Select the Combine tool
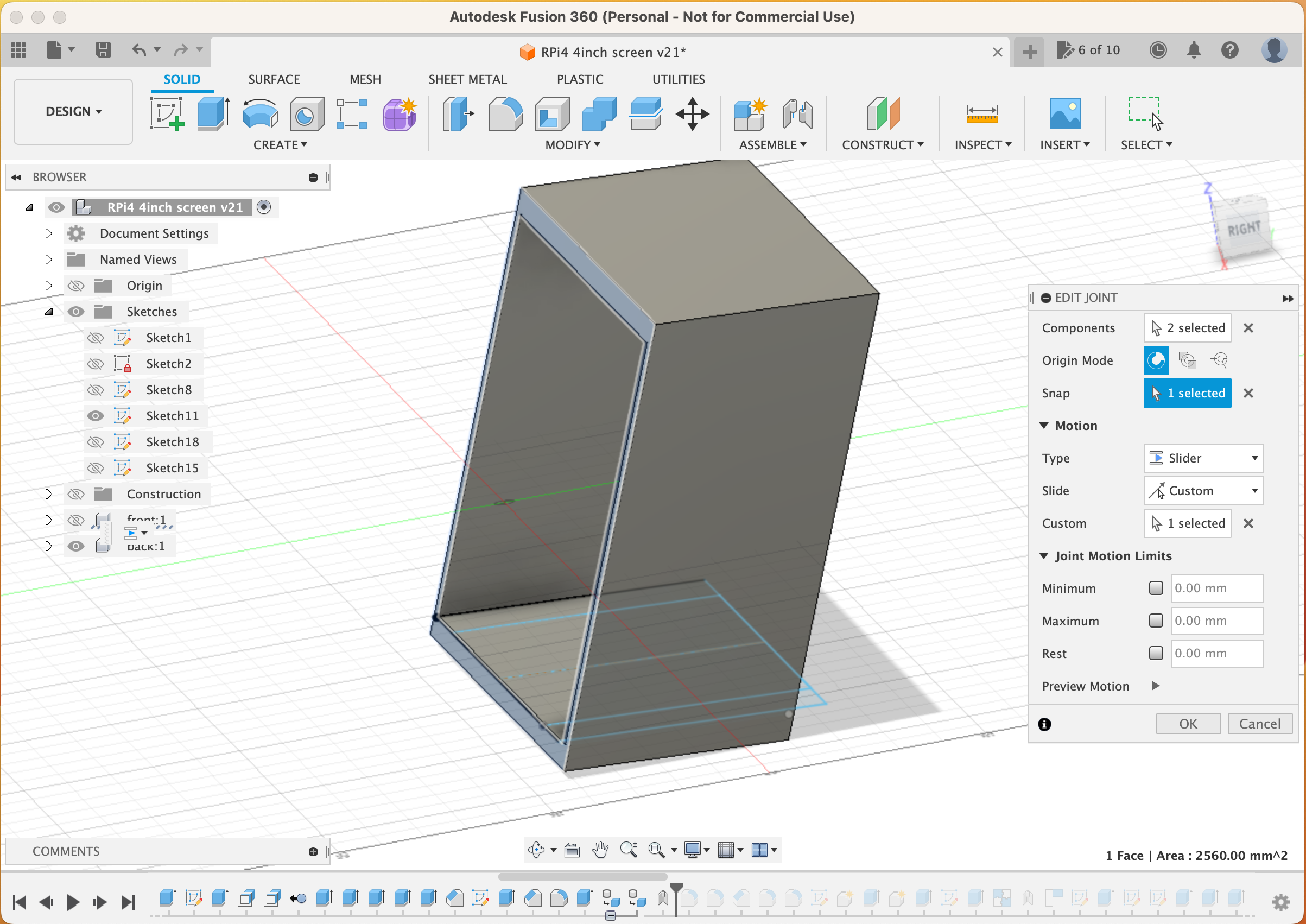This screenshot has width=1306, height=924. point(598,113)
